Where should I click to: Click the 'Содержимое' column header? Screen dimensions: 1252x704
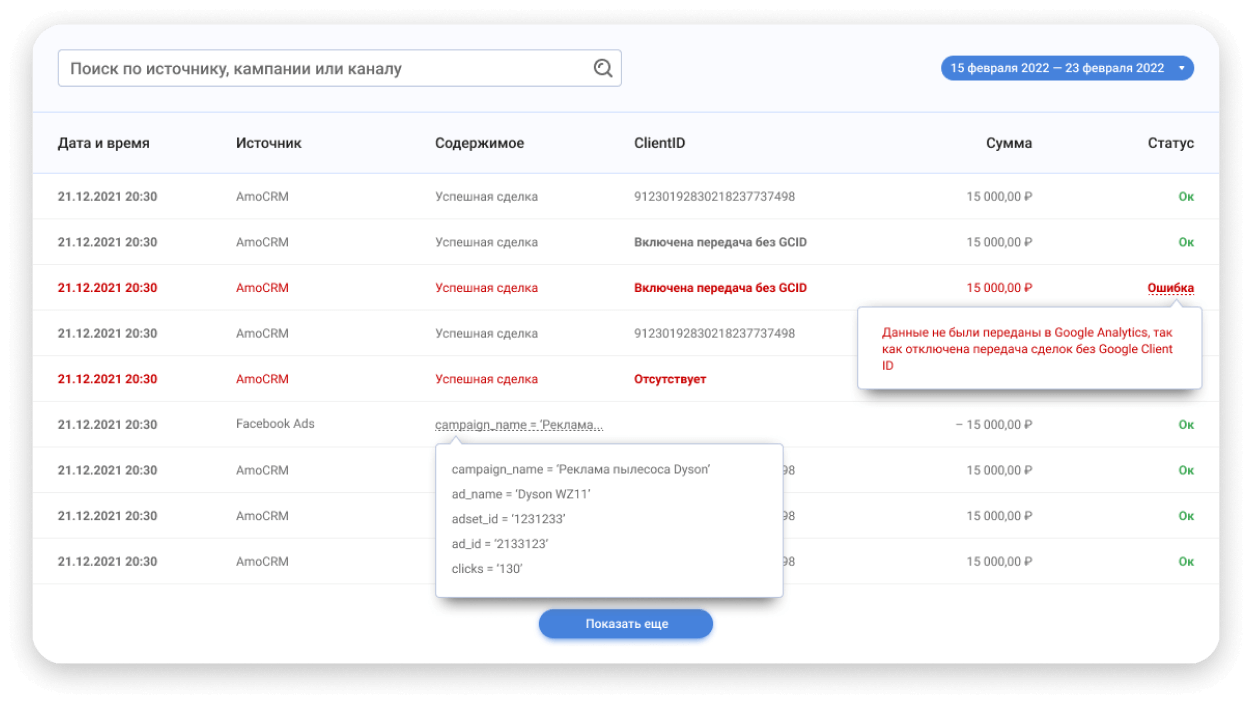(x=479, y=143)
